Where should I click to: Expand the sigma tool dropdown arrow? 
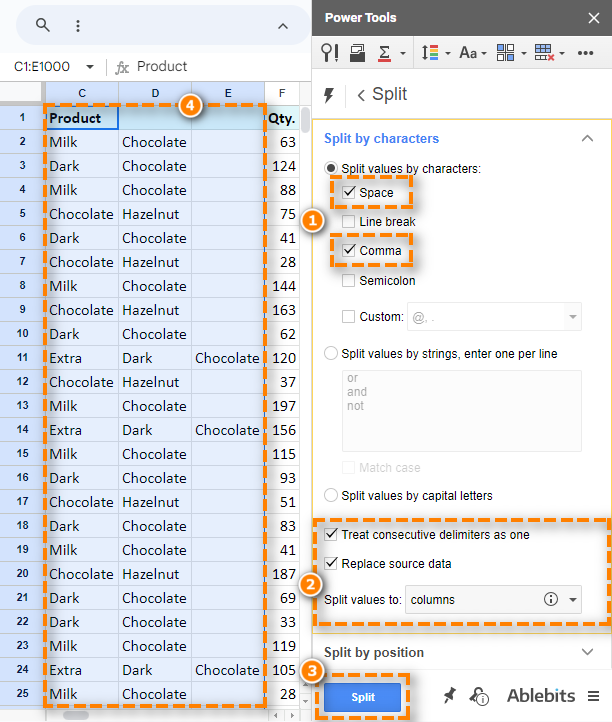pyautogui.click(x=403, y=53)
